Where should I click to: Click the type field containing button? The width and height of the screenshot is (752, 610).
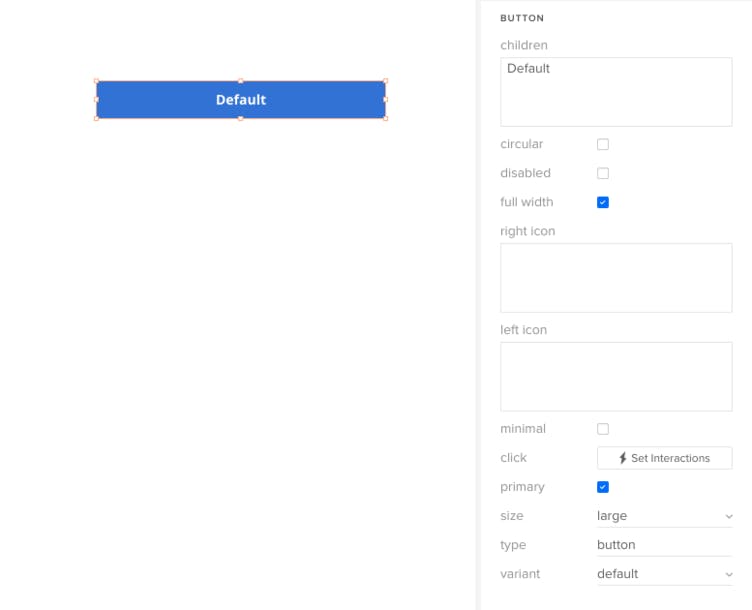(664, 545)
